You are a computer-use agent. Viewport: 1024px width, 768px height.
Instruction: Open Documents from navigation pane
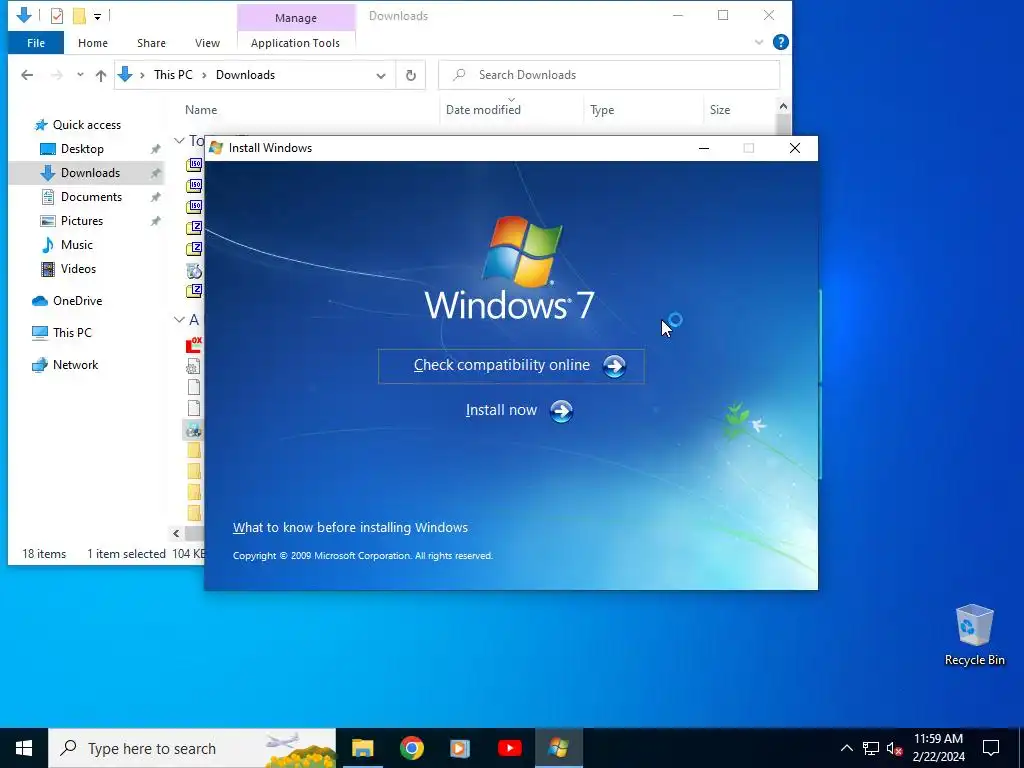(91, 197)
